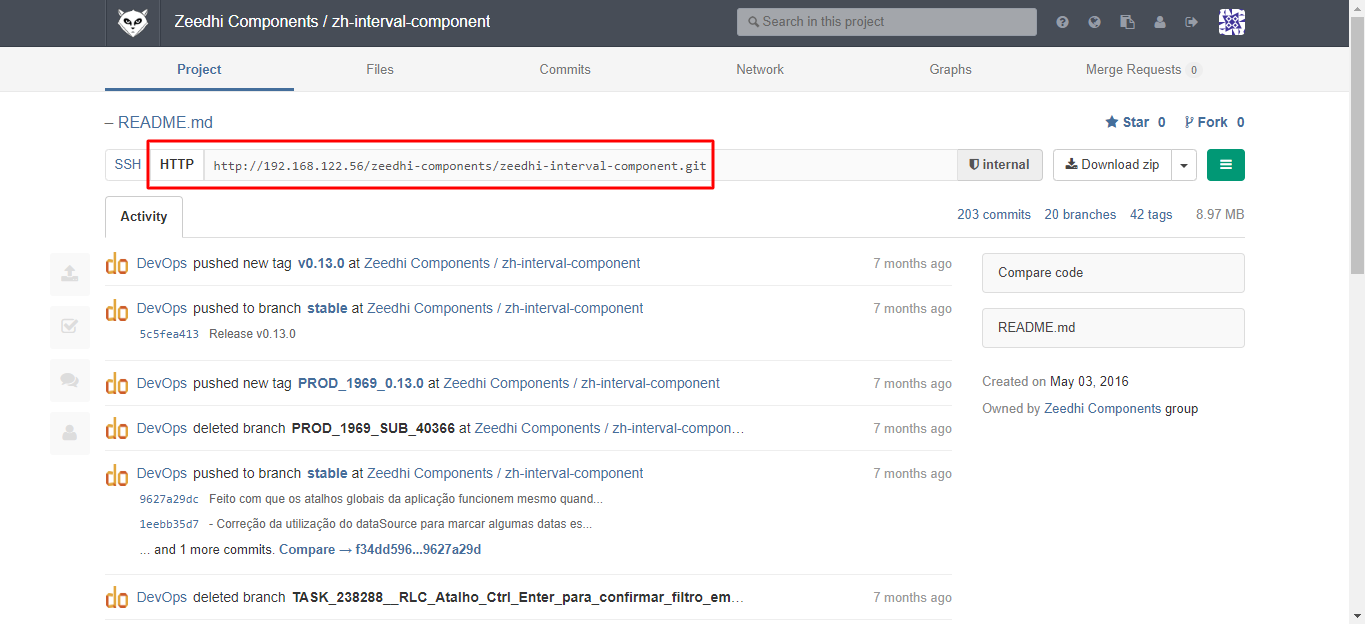This screenshot has height=624, width=1365.
Task: Click DevOps avatar on deleted TASK_238288 branch row
Action: [x=117, y=598]
